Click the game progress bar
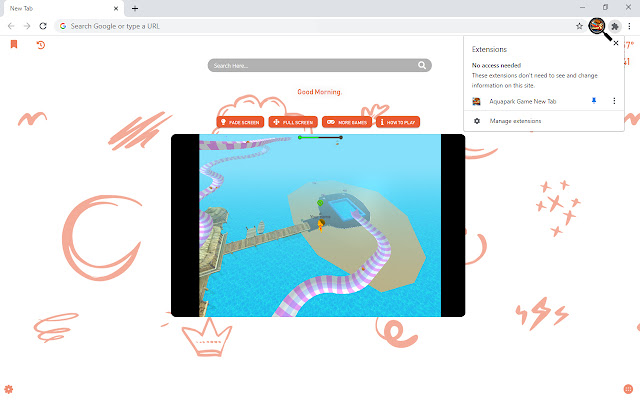This screenshot has height=400, width=640. coord(320,138)
